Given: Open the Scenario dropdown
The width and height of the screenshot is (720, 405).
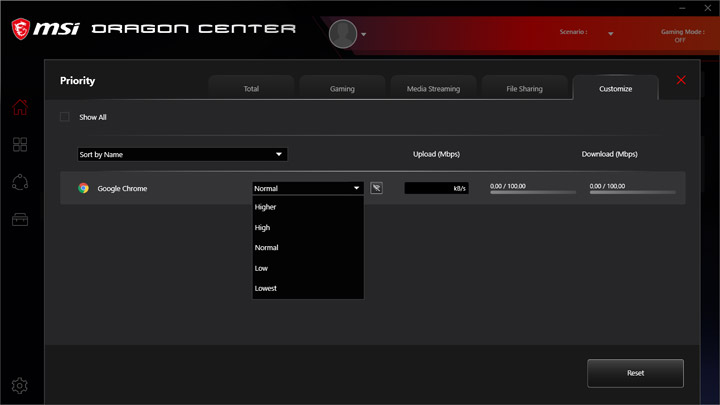Looking at the screenshot, I should 610,34.
